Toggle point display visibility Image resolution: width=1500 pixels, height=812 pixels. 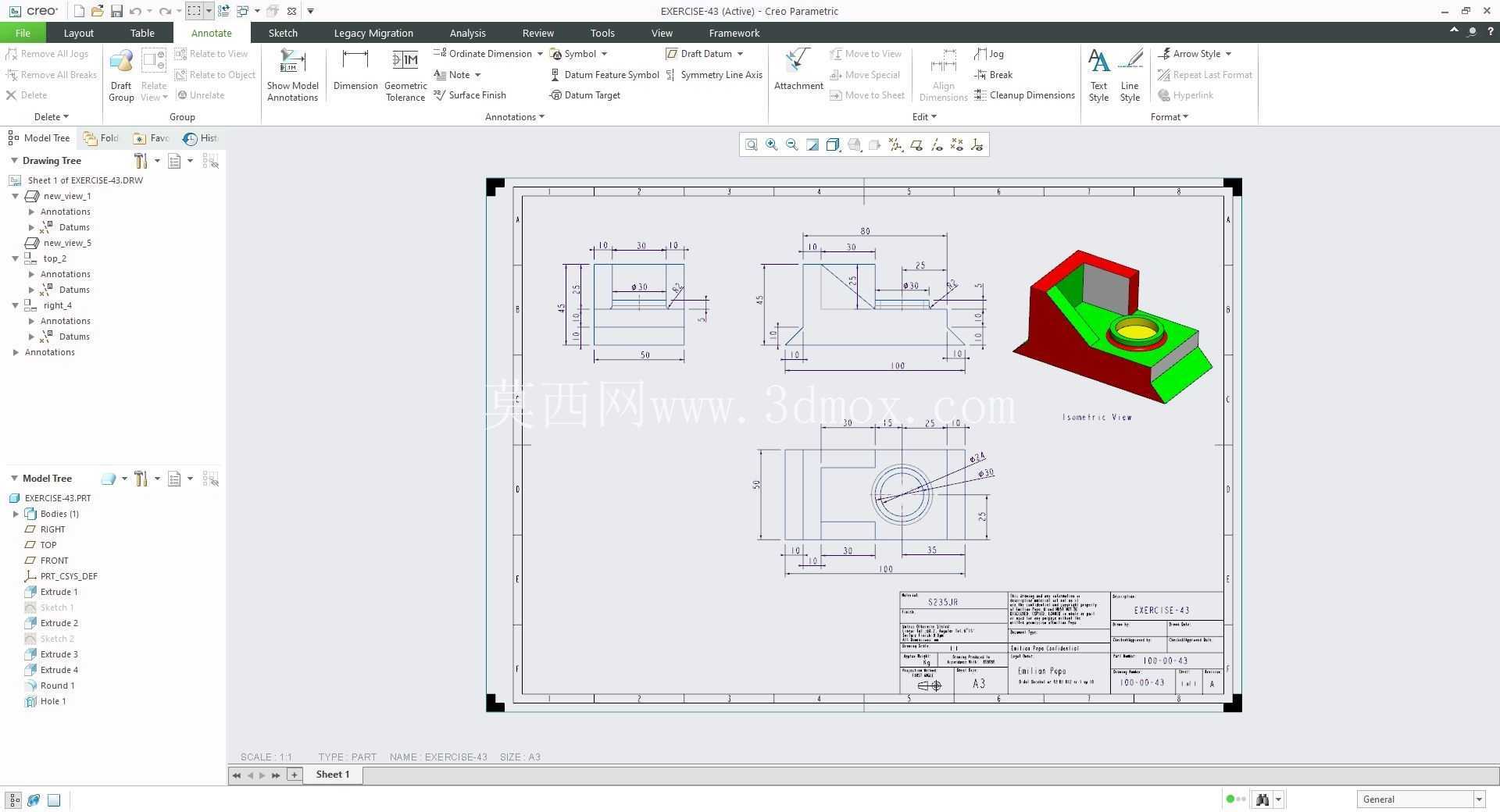pyautogui.click(x=957, y=144)
